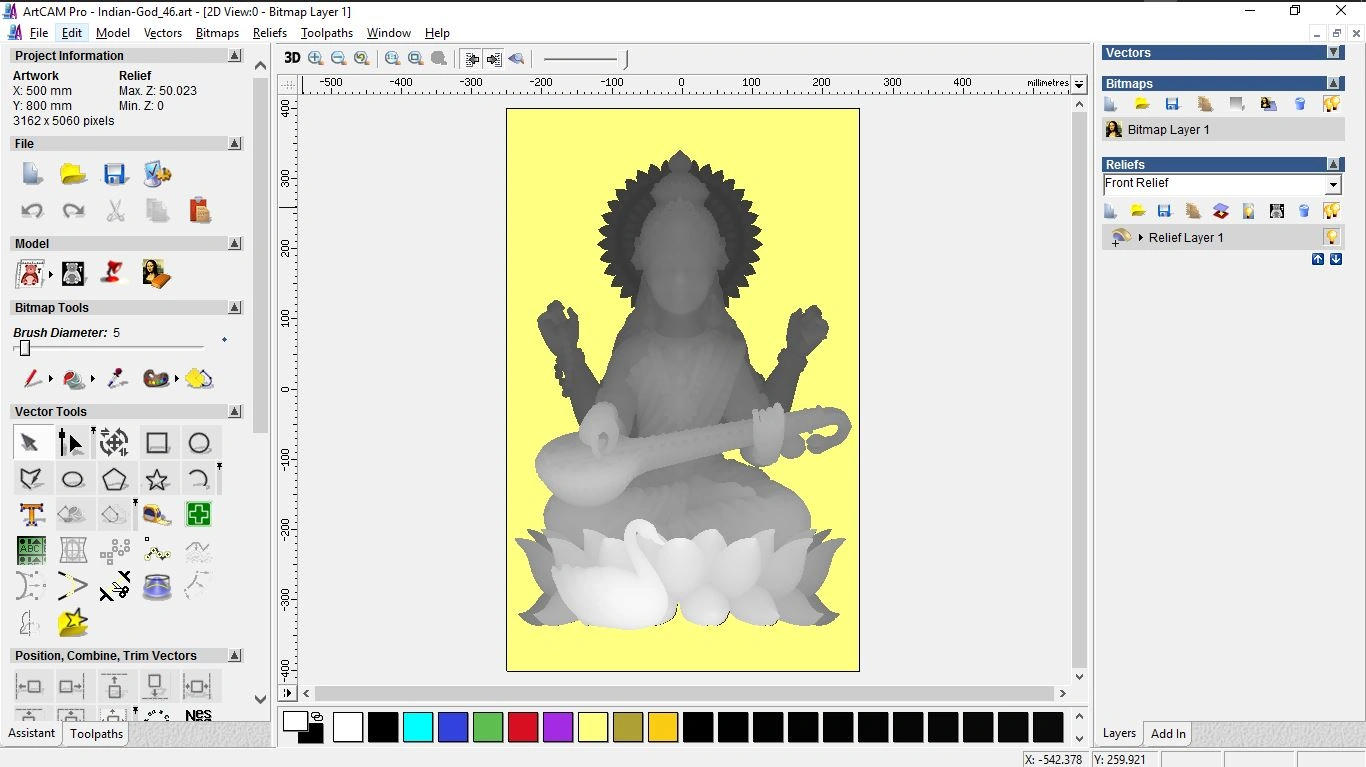The height and width of the screenshot is (767, 1366).
Task: Open the Colour Palette tool
Action: [155, 379]
